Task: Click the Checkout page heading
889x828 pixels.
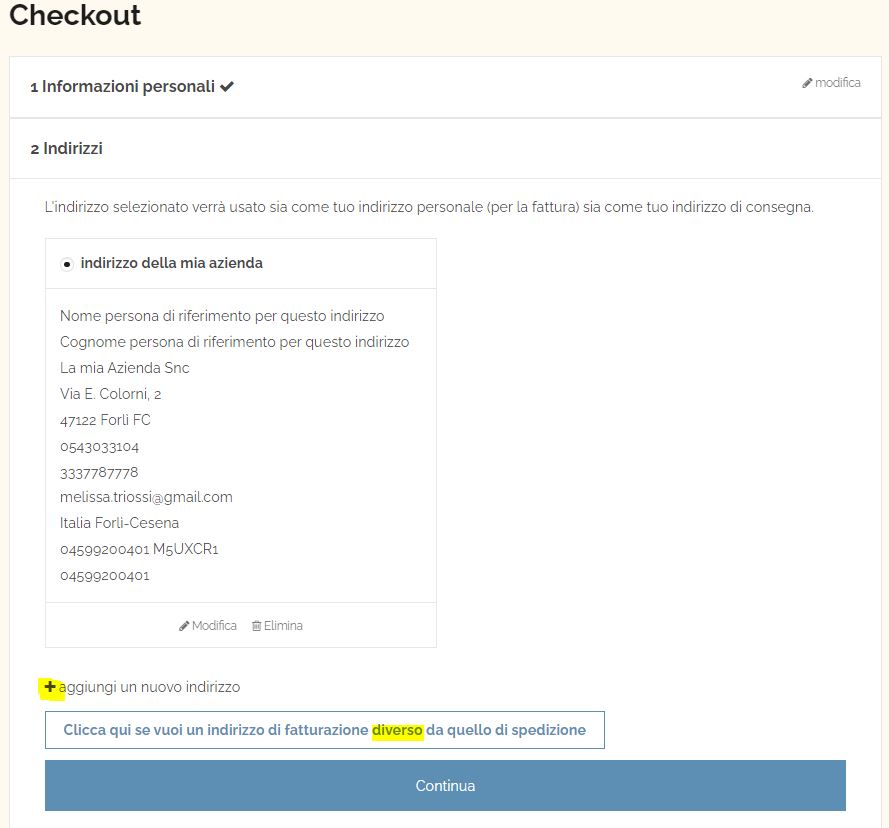Action: (75, 15)
